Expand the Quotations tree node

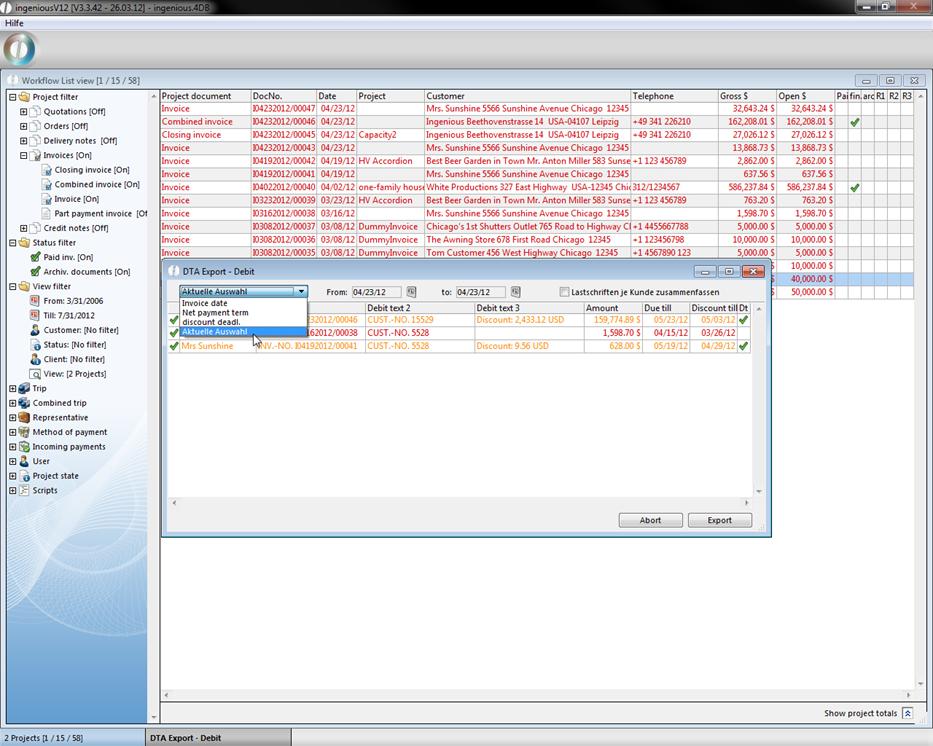(x=24, y=112)
